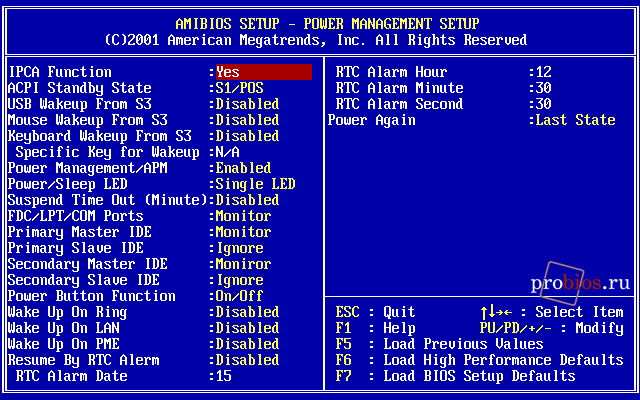Select Primary Slave IDE Ignore value
Image resolution: width=640 pixels, height=400 pixels.
tap(240, 248)
